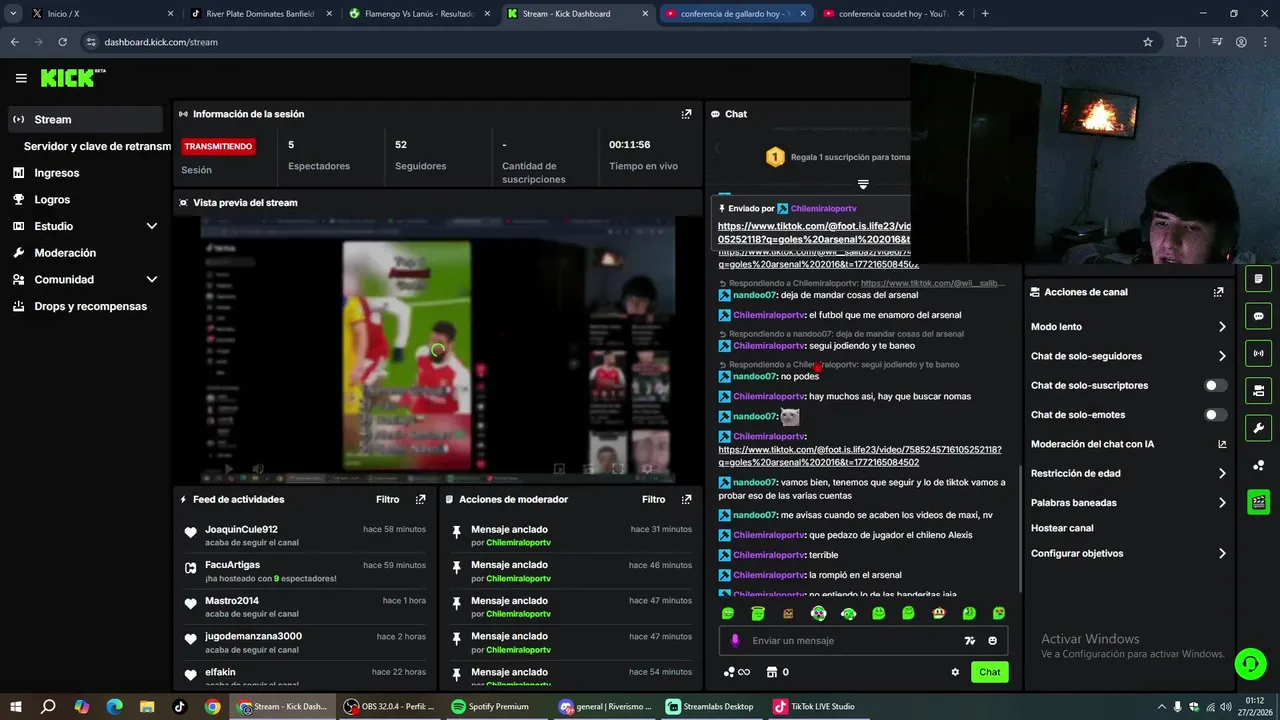
Task: Switch to conferencia de gallardo hoy tab
Action: point(736,14)
